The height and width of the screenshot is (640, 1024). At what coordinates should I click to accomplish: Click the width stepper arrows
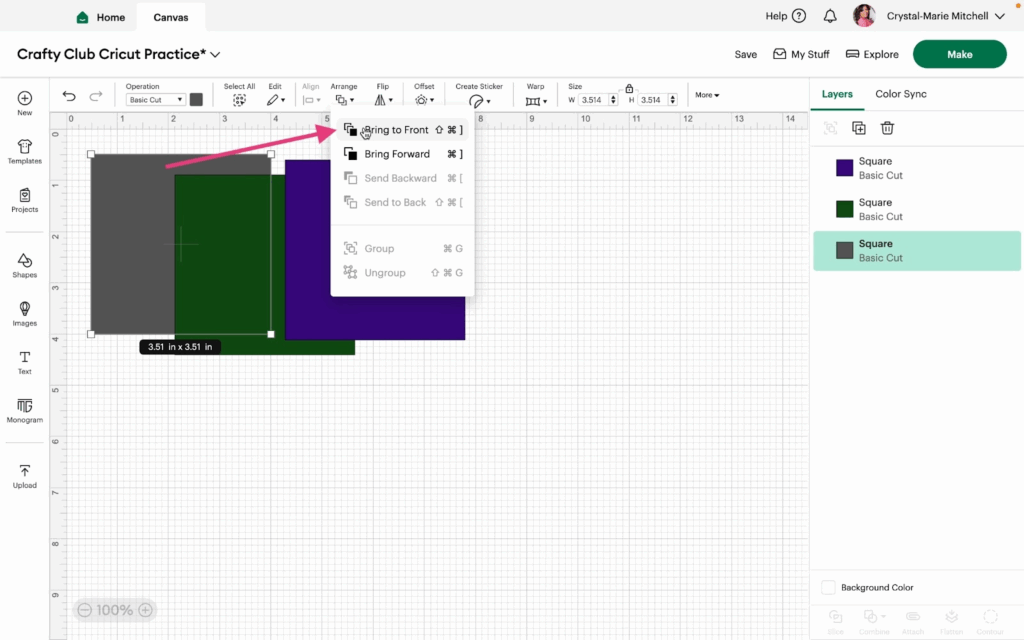(613, 100)
